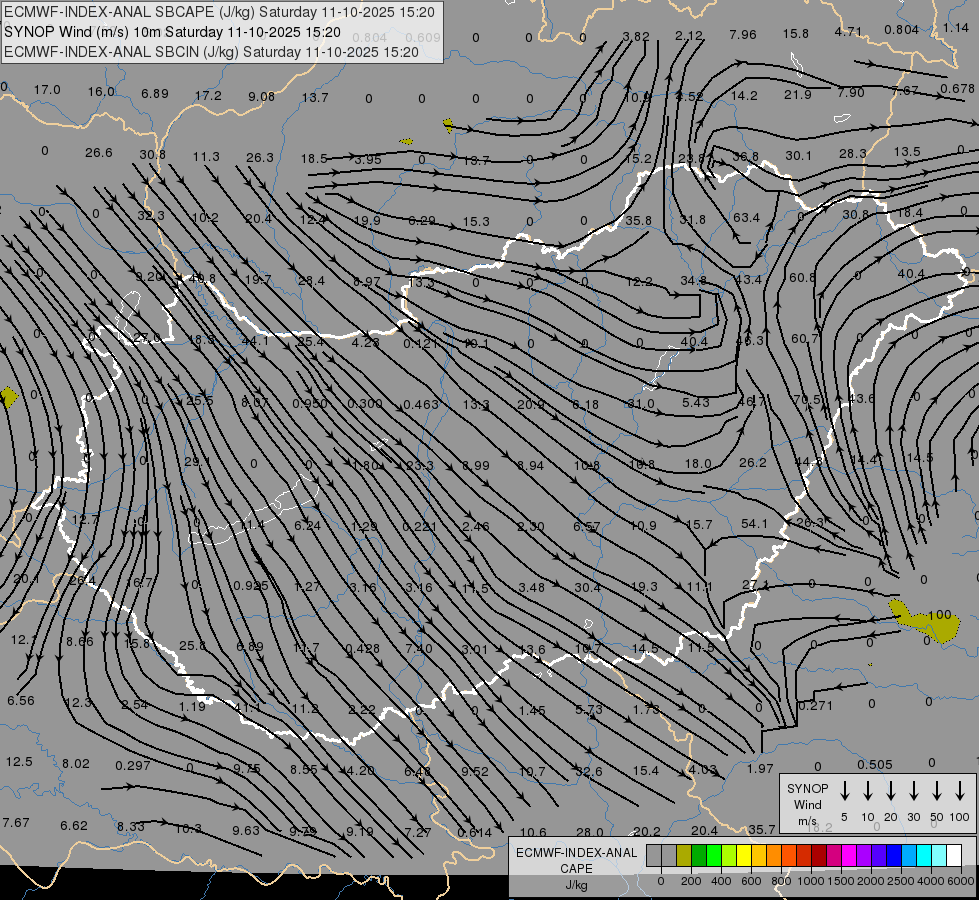Screen dimensions: 979x900
Task: Click the grid value 0.463 on the map
Action: [x=421, y=404]
